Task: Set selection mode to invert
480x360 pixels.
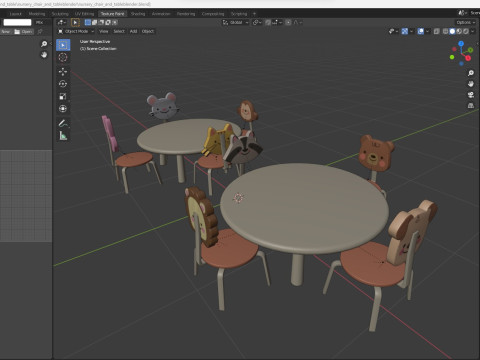Action: [x=108, y=22]
